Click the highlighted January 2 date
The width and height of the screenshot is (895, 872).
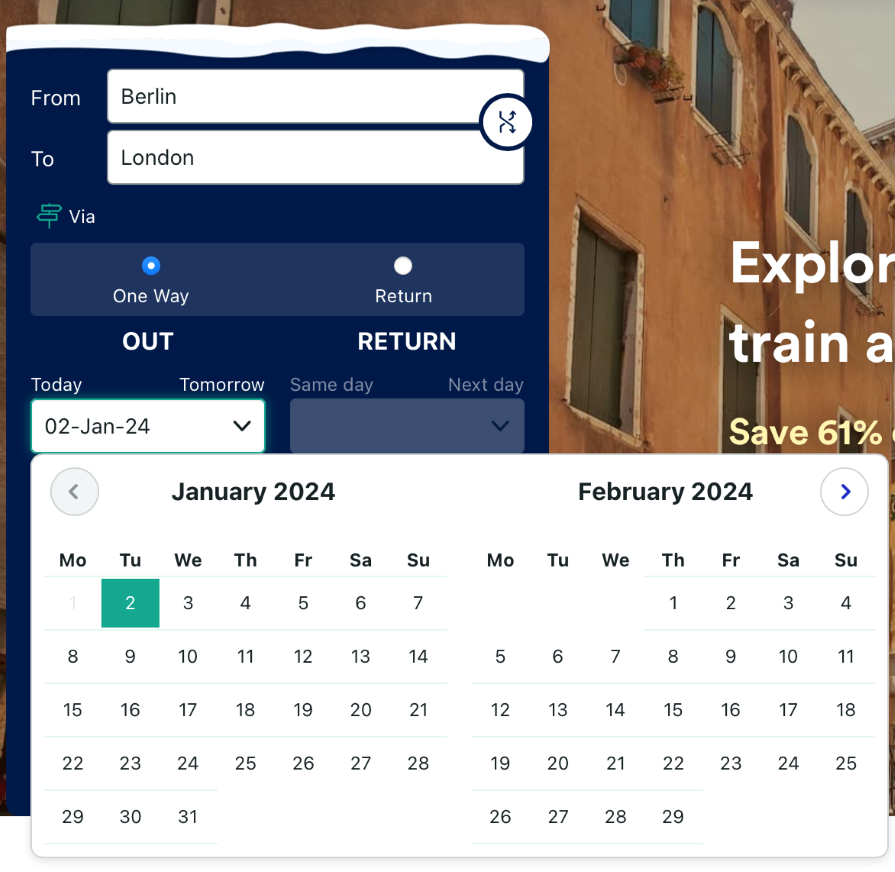(130, 603)
